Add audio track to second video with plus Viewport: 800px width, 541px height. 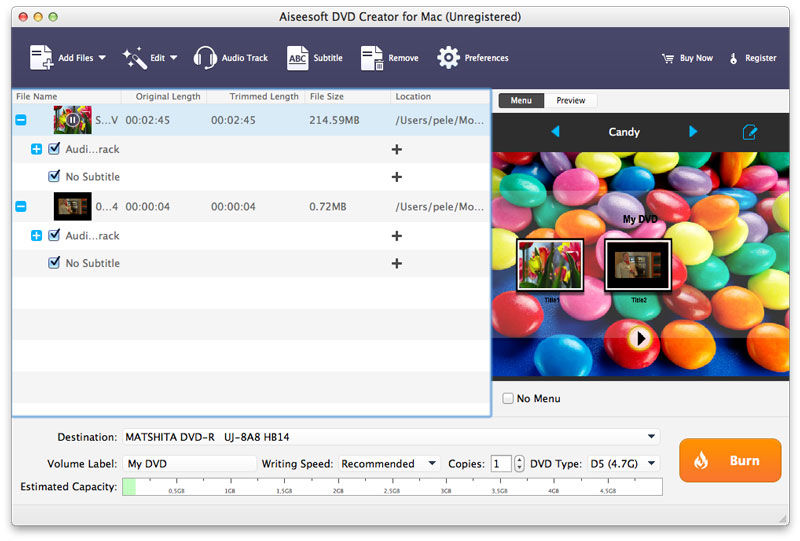coord(396,236)
